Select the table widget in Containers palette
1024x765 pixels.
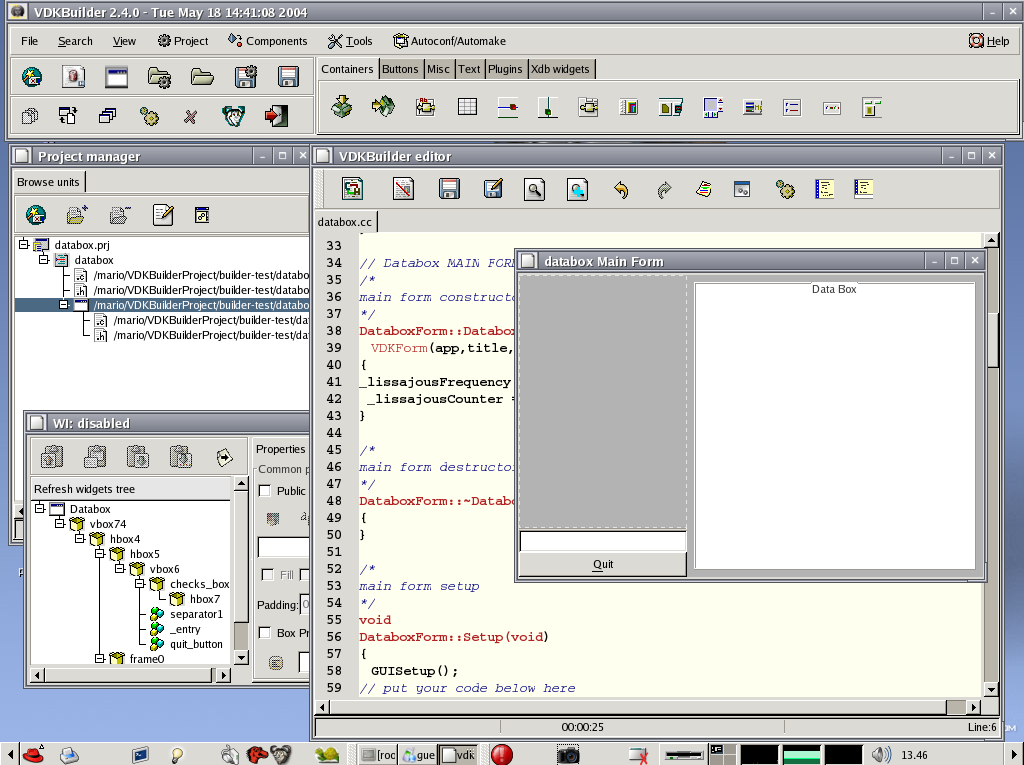pyautogui.click(x=467, y=107)
